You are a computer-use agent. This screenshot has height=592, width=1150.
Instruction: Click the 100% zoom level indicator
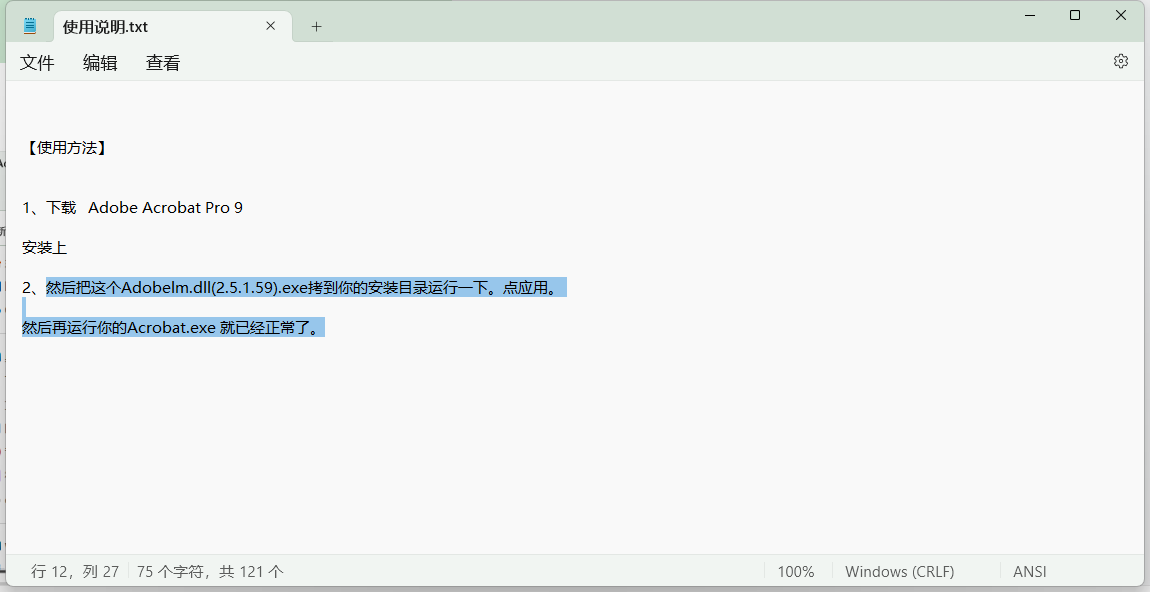[796, 571]
